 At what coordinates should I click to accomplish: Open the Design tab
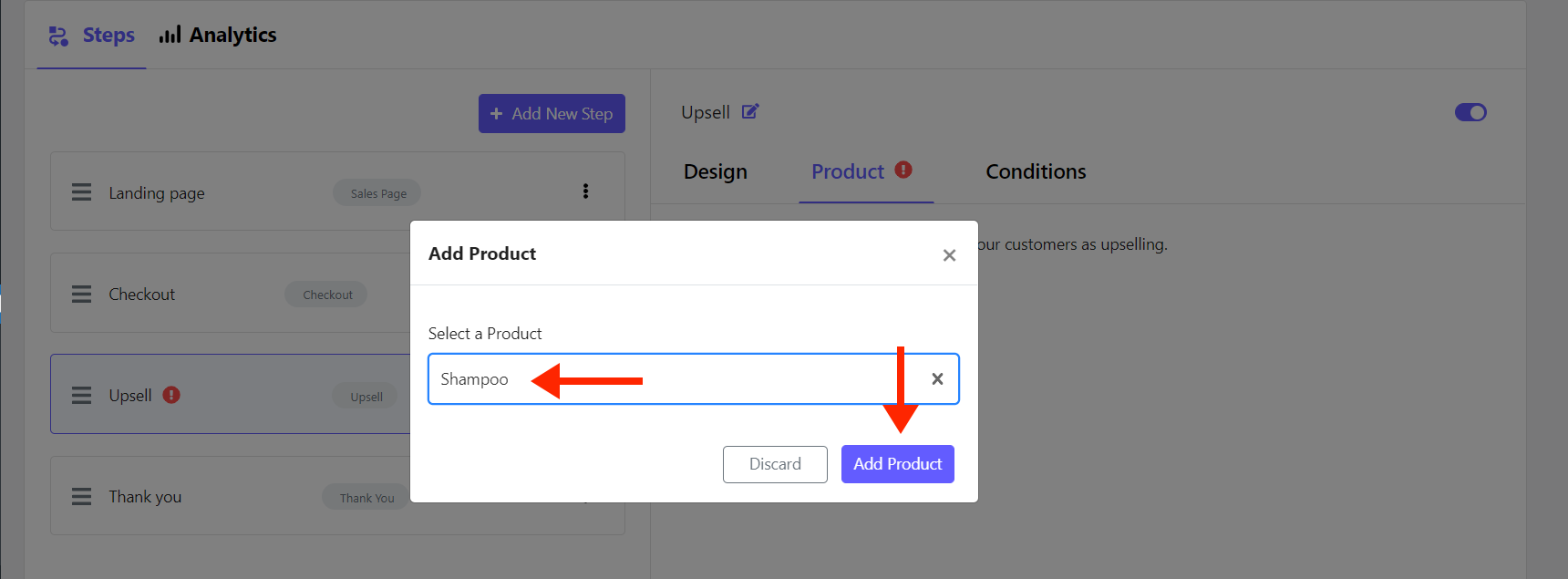[x=716, y=171]
